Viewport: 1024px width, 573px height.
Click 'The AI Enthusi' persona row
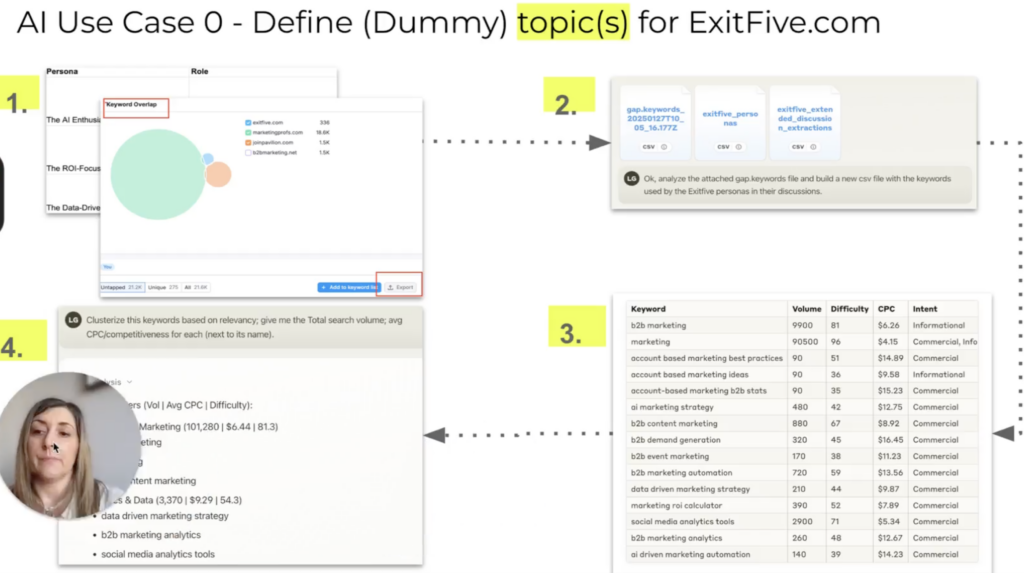pos(73,120)
